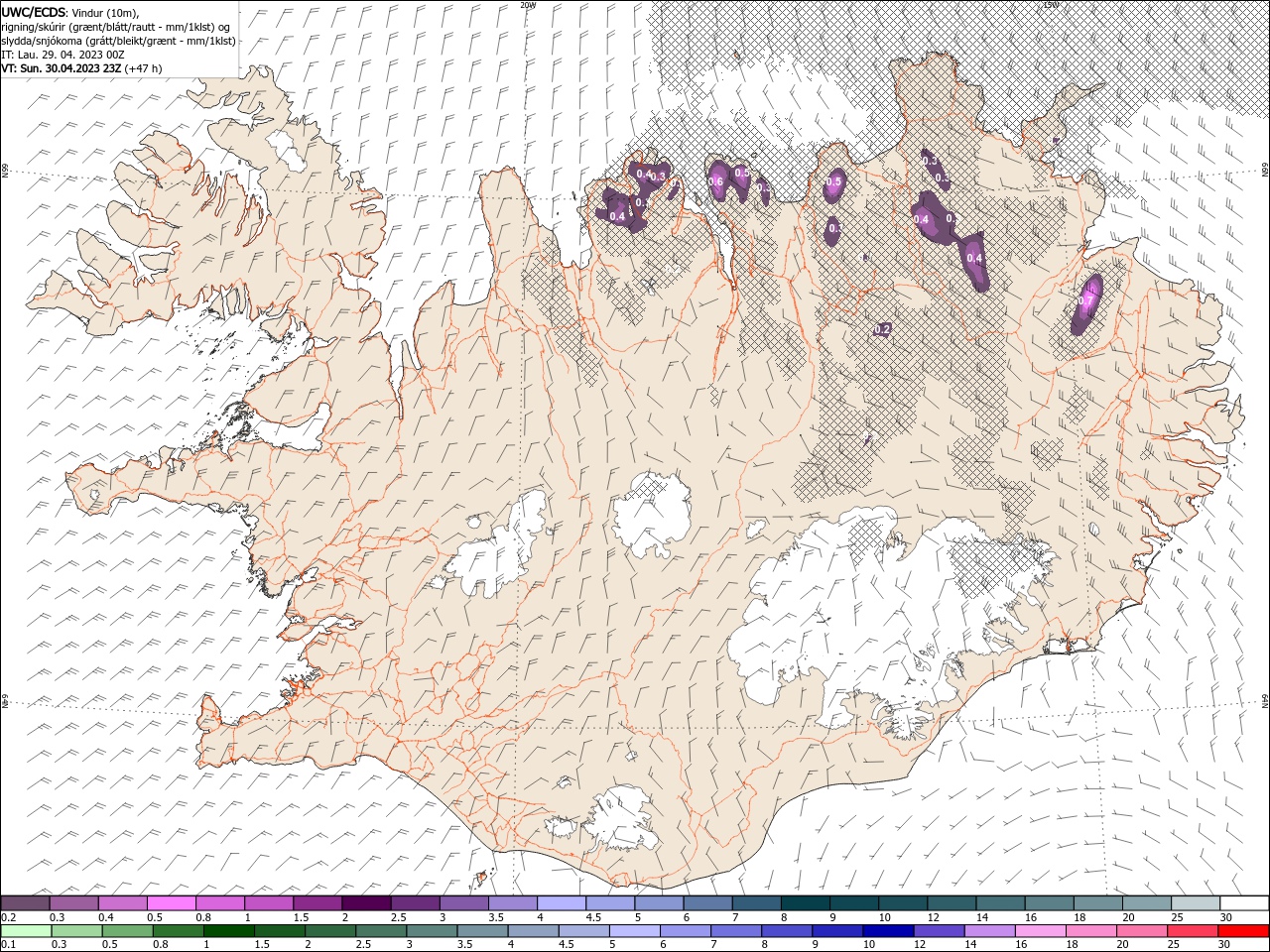Image resolution: width=1270 pixels, height=952 pixels.
Task: Click the 'VT: Sun. 30.04.2023 23Z' valid time text
Action: [x=62, y=68]
